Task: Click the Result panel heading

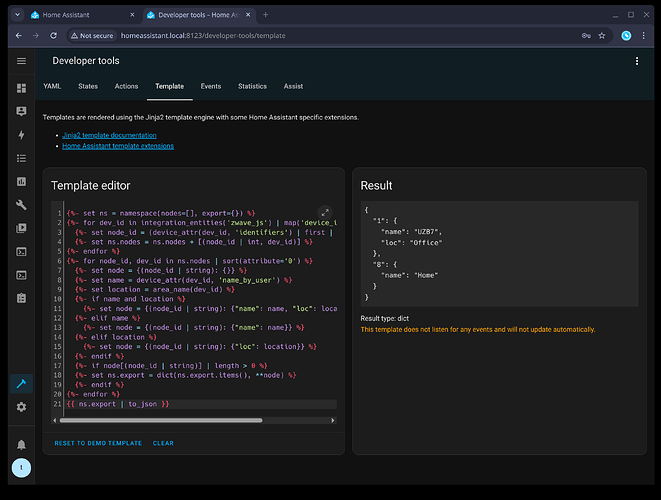Action: 376,185
